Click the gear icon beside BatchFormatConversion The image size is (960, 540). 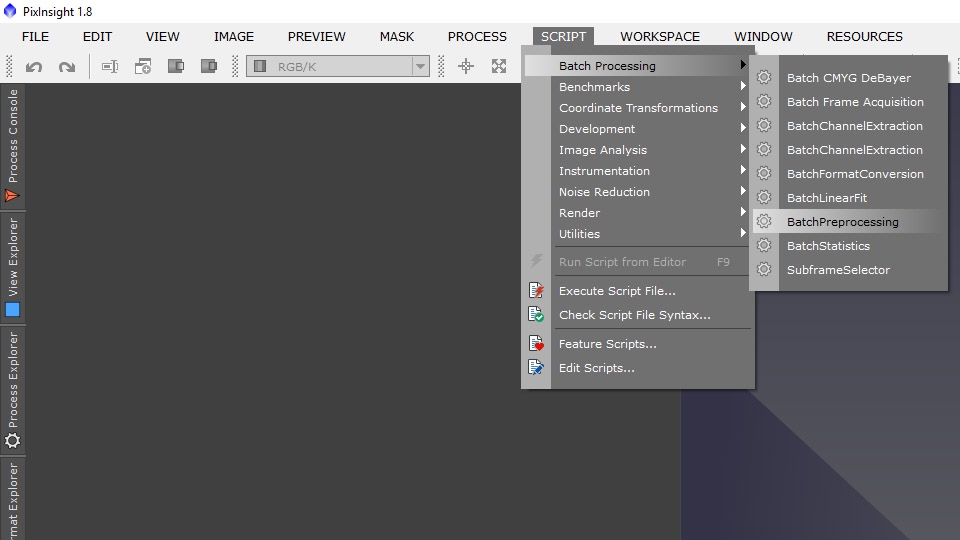click(x=763, y=173)
